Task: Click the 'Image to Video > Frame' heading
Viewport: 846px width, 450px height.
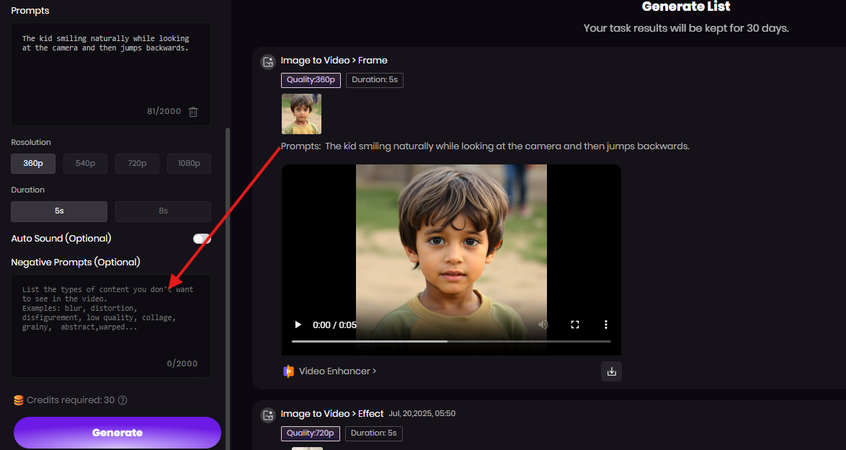Action: click(334, 60)
